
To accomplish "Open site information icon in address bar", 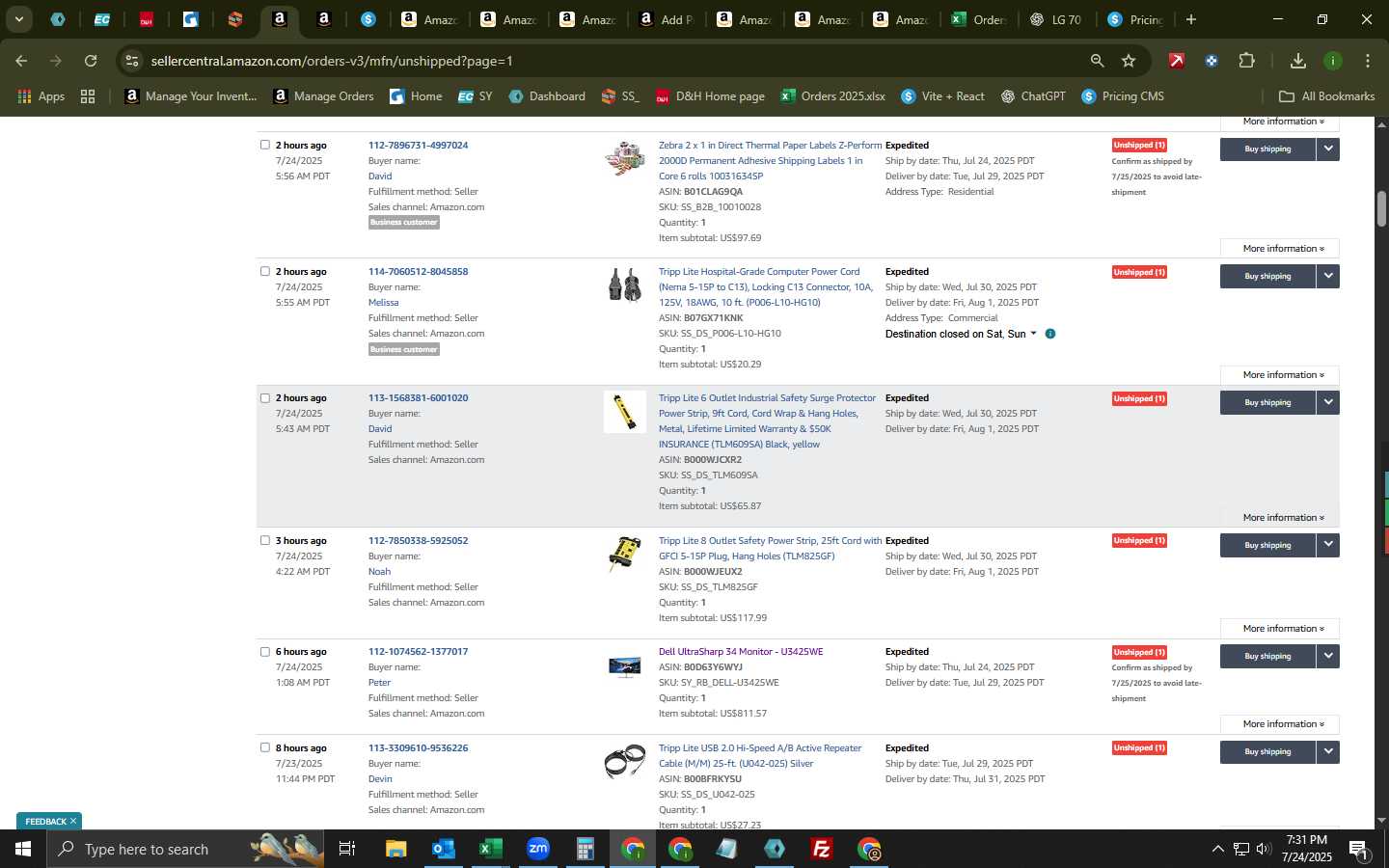I will click(132, 61).
